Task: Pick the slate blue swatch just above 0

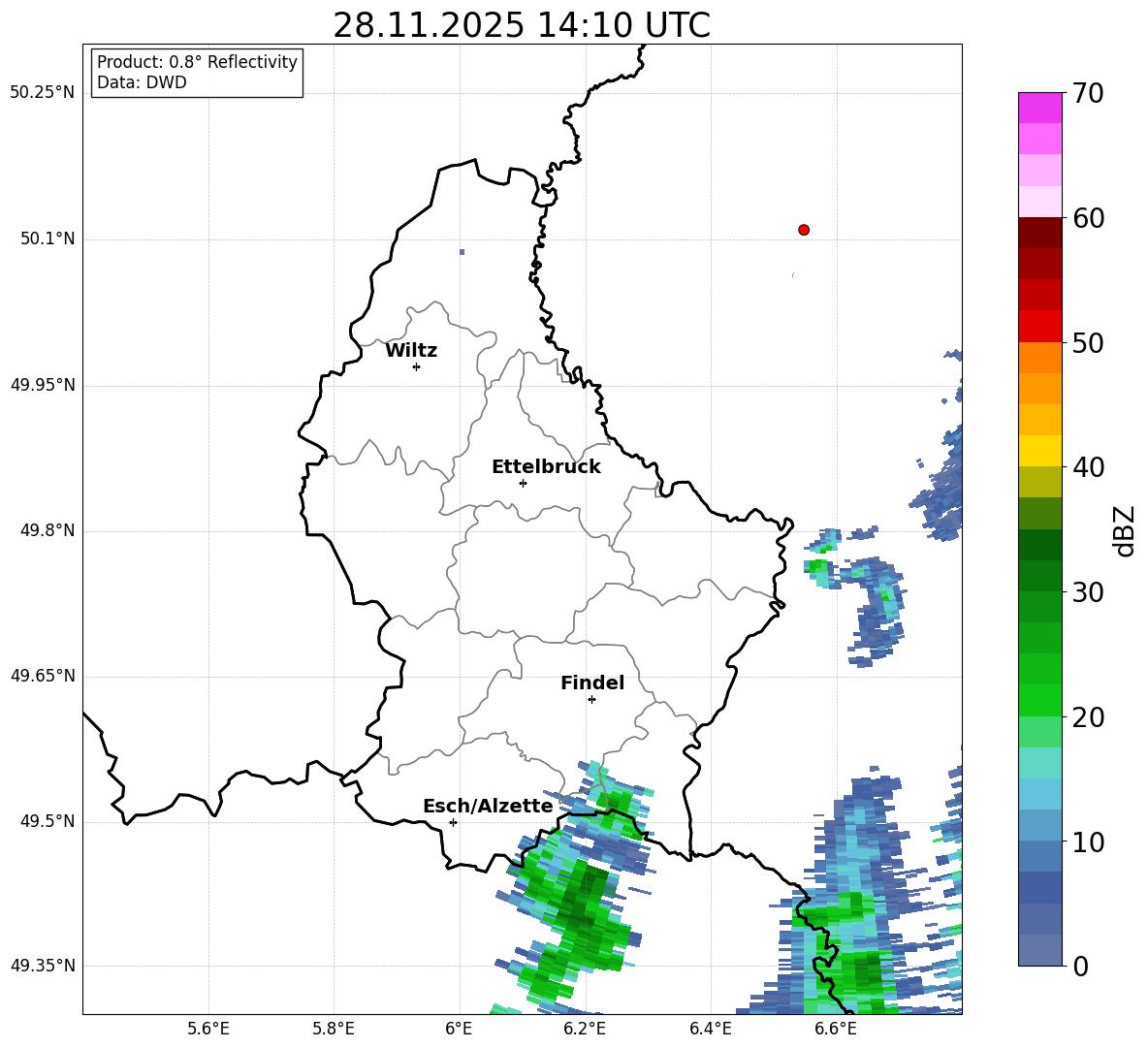Action: (1039, 950)
